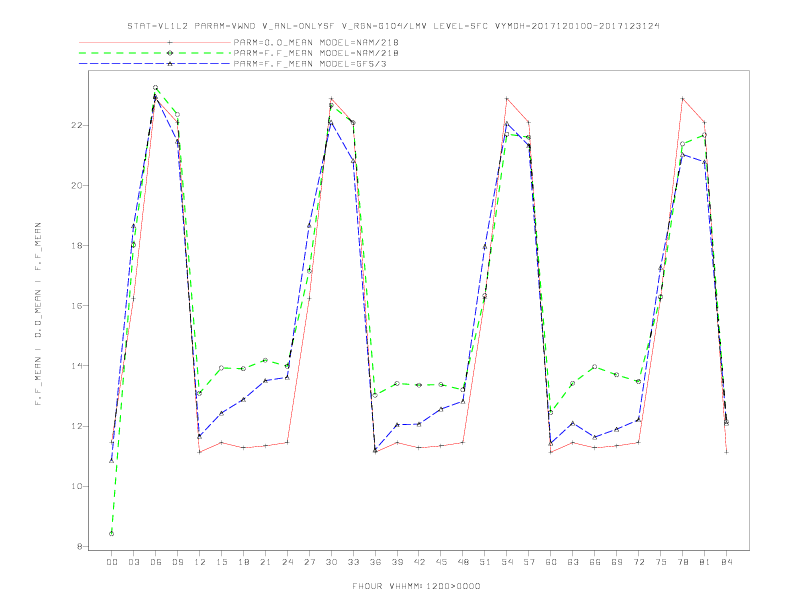Viewport: 792px width, 612px height.
Task: Select legend entry PARM=F.F_MEAN MODEL=NAM/218
Action: 316,53
